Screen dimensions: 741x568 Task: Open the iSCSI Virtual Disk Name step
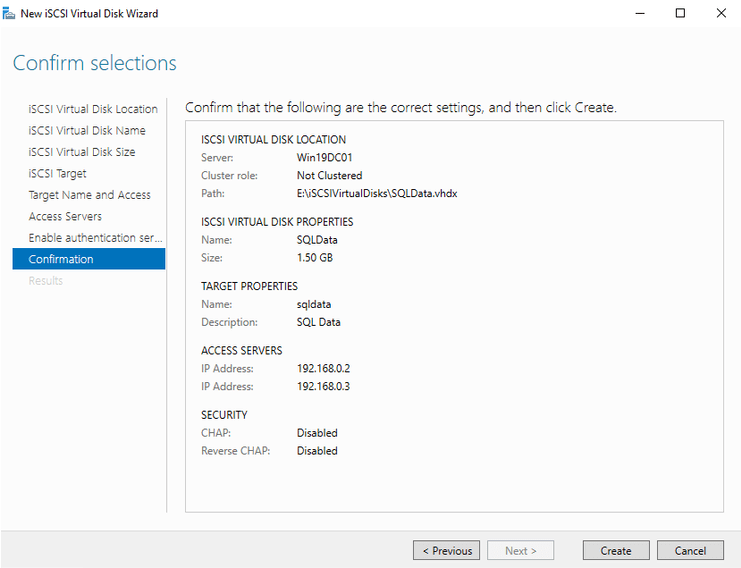click(87, 130)
